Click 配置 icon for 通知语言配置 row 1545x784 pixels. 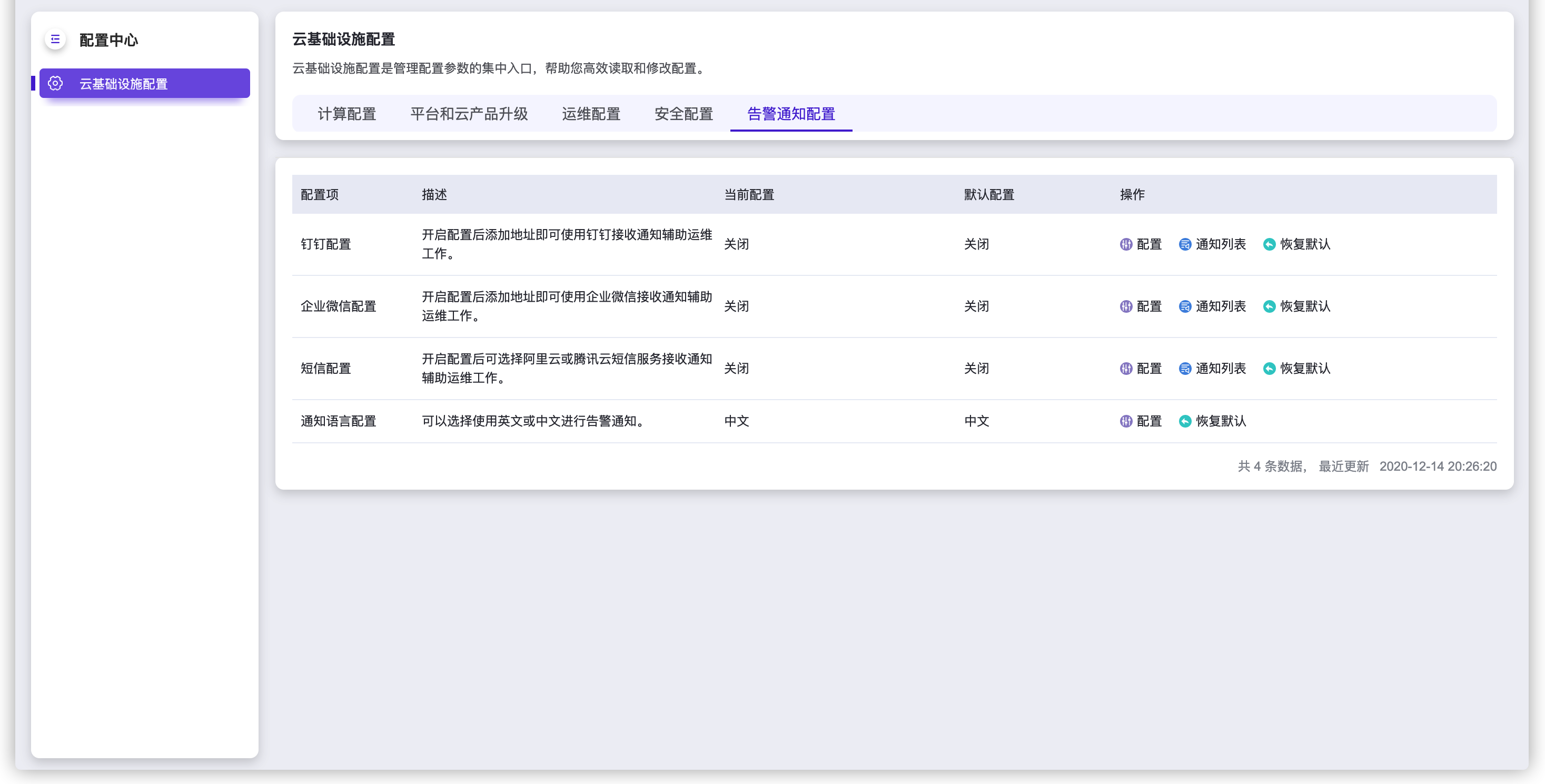1126,421
